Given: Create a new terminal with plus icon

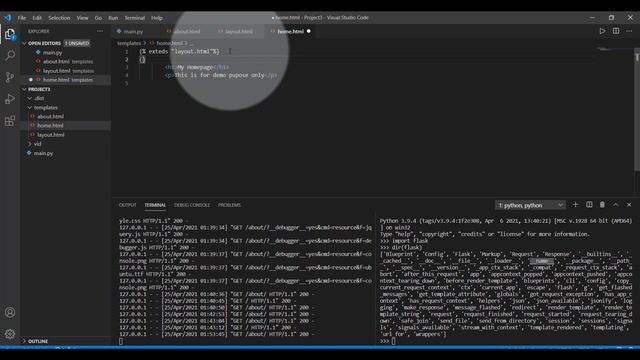Looking at the screenshot, I should click(576, 204).
